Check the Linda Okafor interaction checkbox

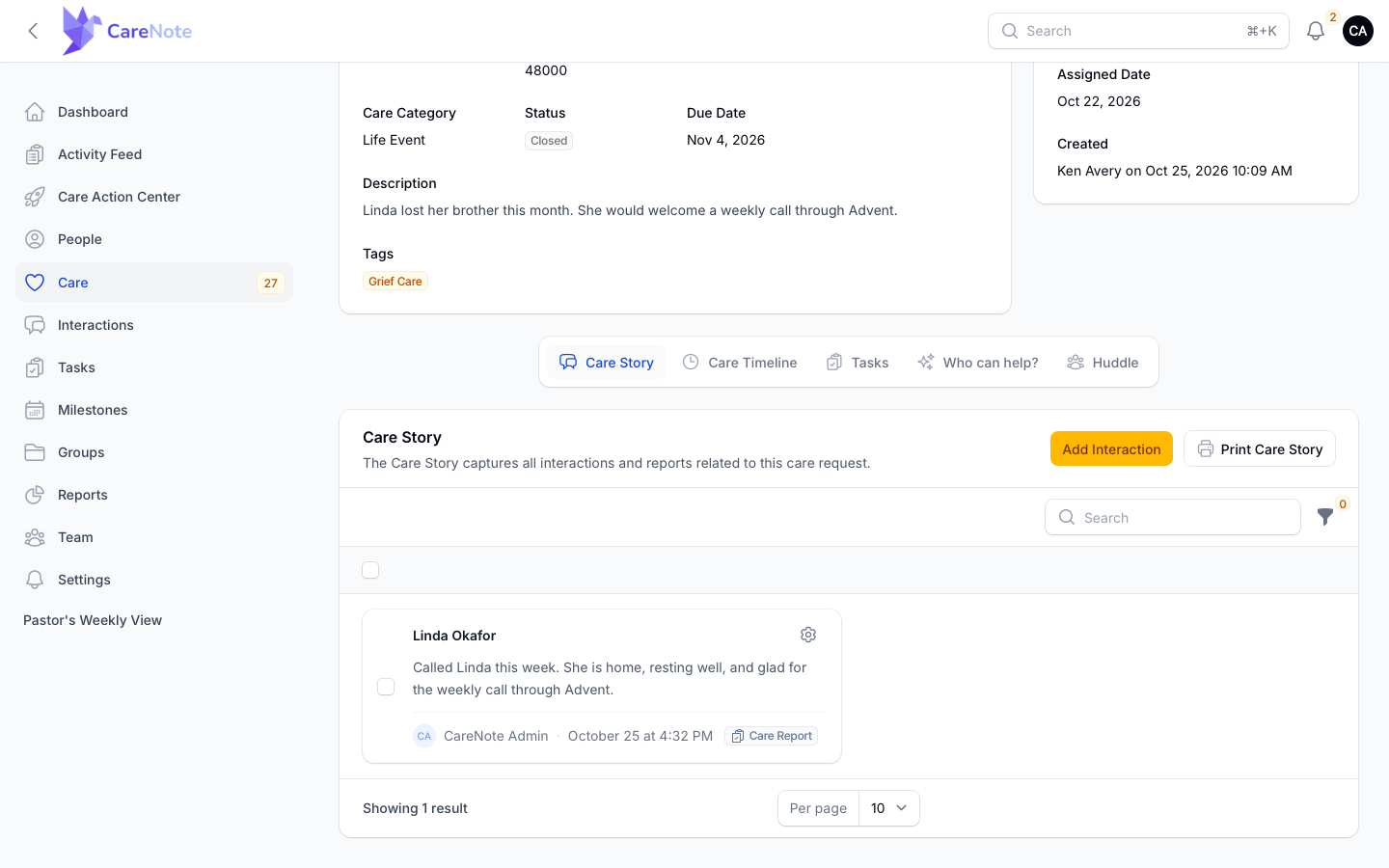386,687
